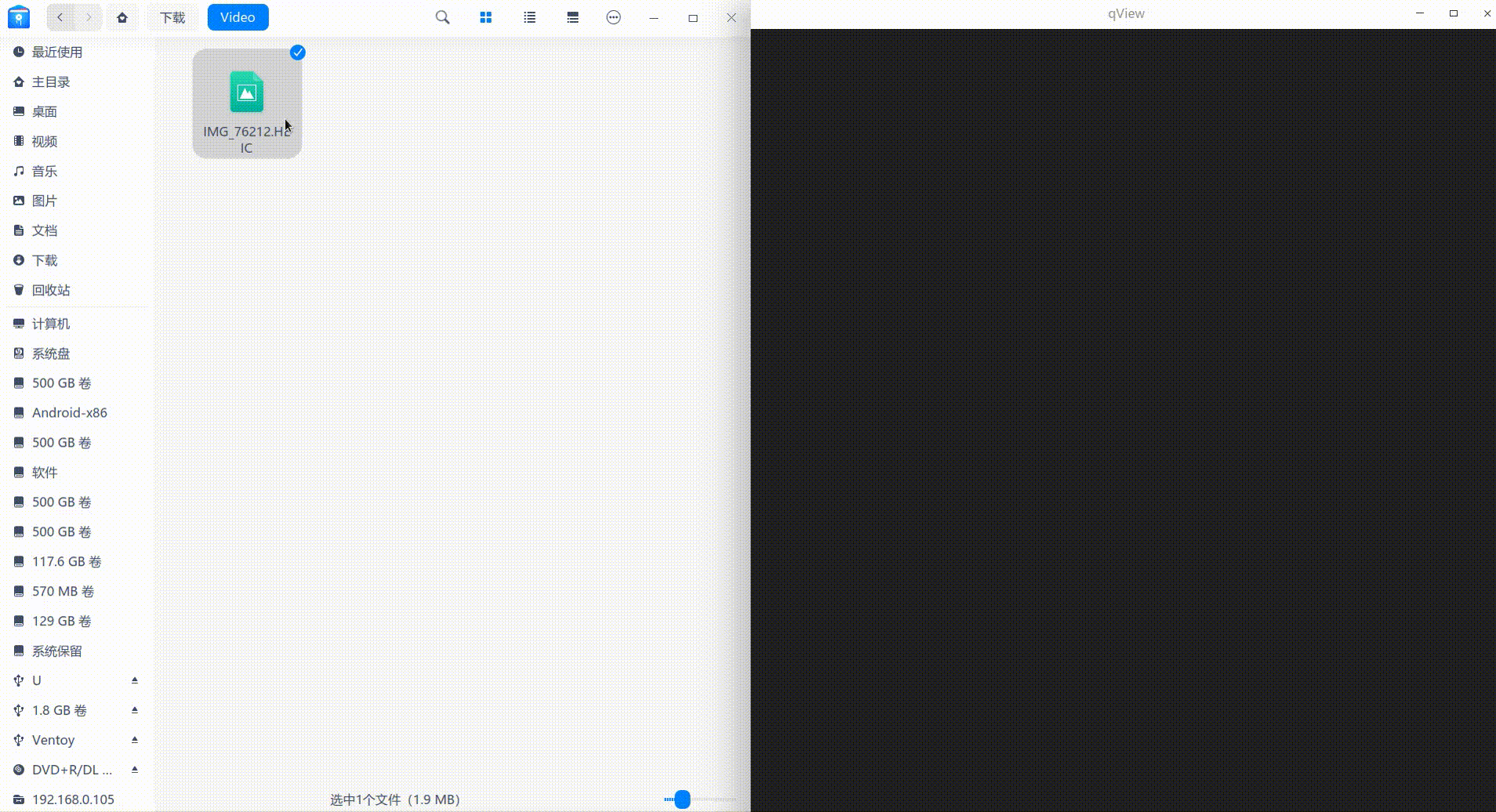Screen dimensions: 1496x812
Task: Open the Android-x86 volume
Action: pyautogui.click(x=69, y=412)
